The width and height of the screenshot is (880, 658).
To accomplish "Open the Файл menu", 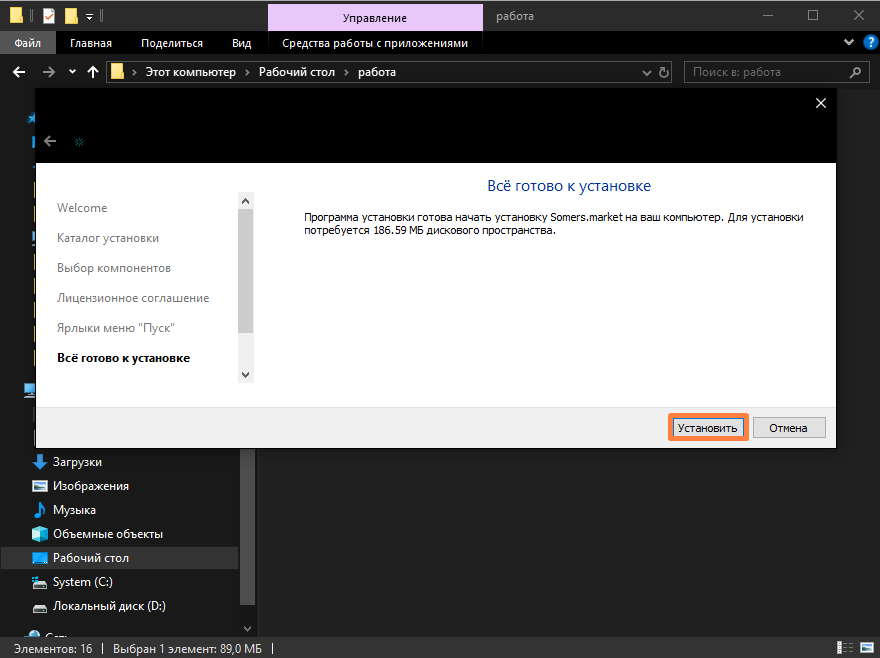I will 28,43.
